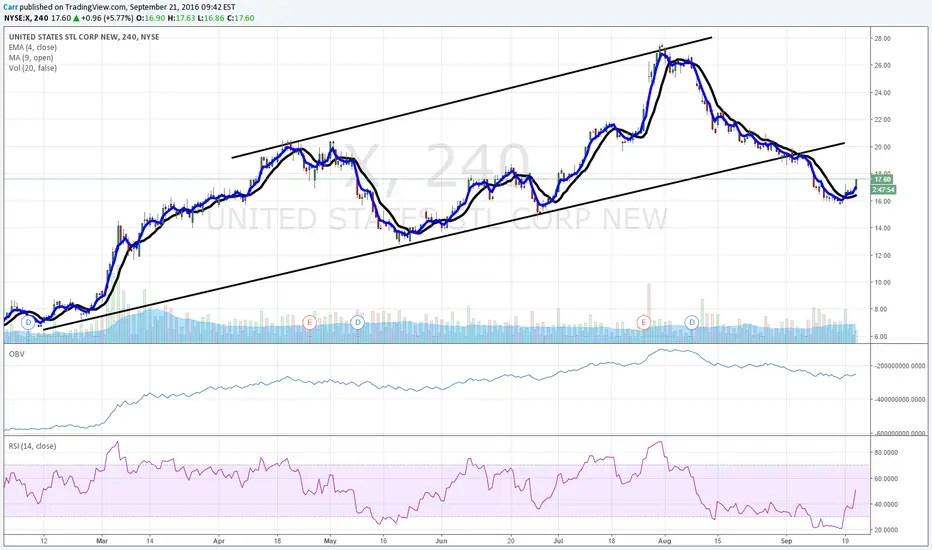Click the RSI (14, close) pane label
932x550 pixels.
point(32,446)
